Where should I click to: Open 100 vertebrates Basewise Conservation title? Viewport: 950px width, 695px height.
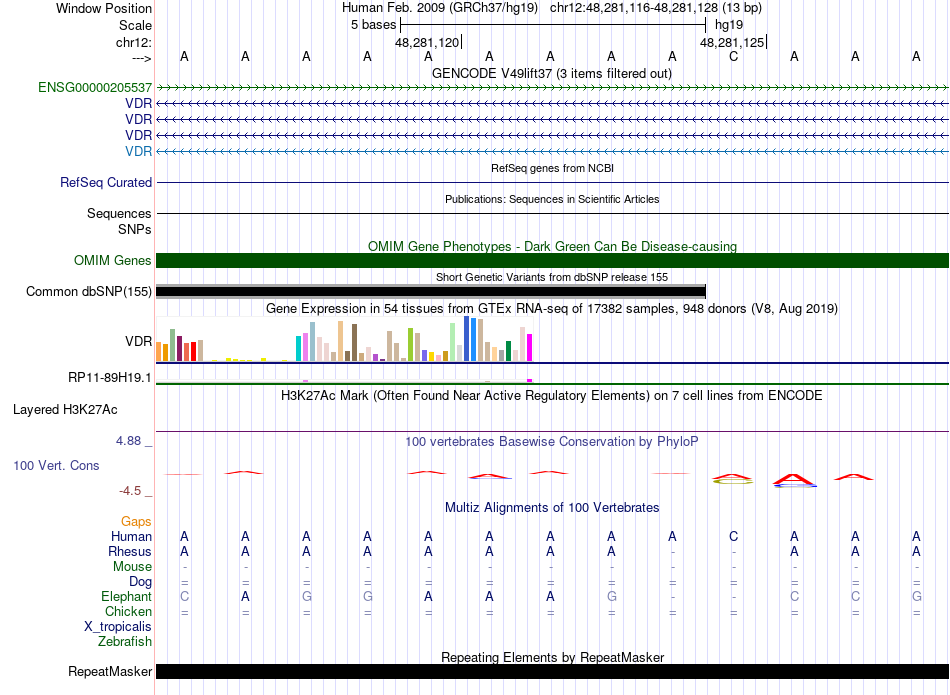(x=552, y=442)
